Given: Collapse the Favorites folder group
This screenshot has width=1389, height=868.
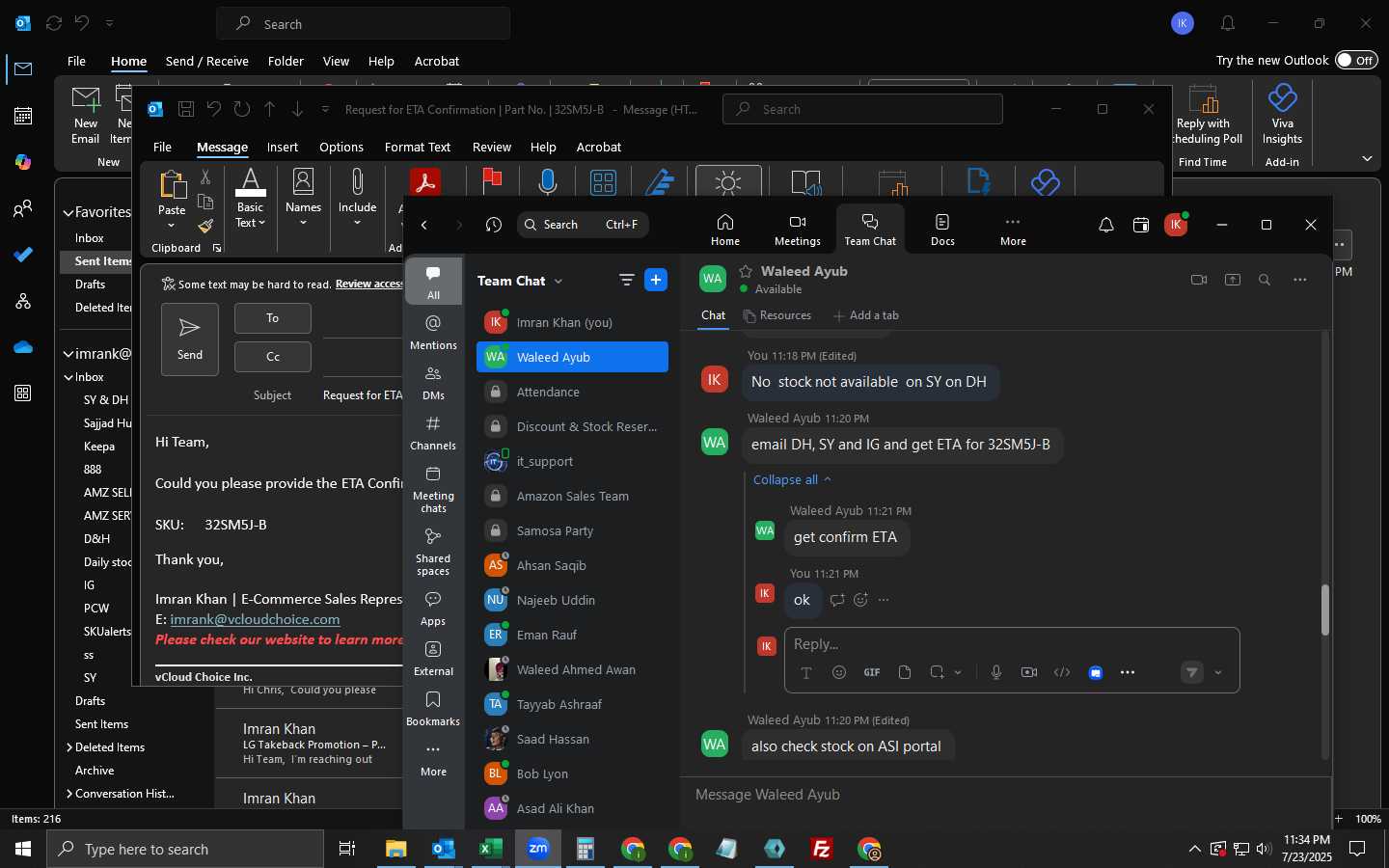Looking at the screenshot, I should pos(68,212).
